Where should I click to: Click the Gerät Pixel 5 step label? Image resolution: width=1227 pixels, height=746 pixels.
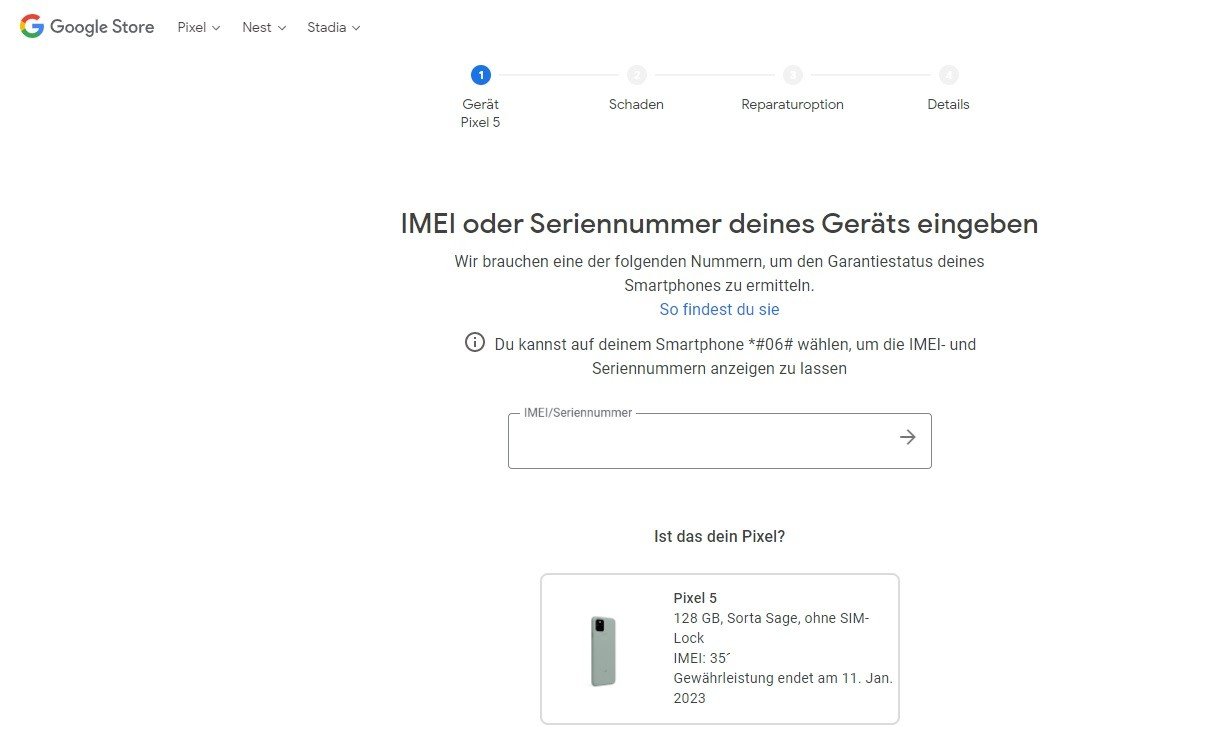pyautogui.click(x=481, y=113)
